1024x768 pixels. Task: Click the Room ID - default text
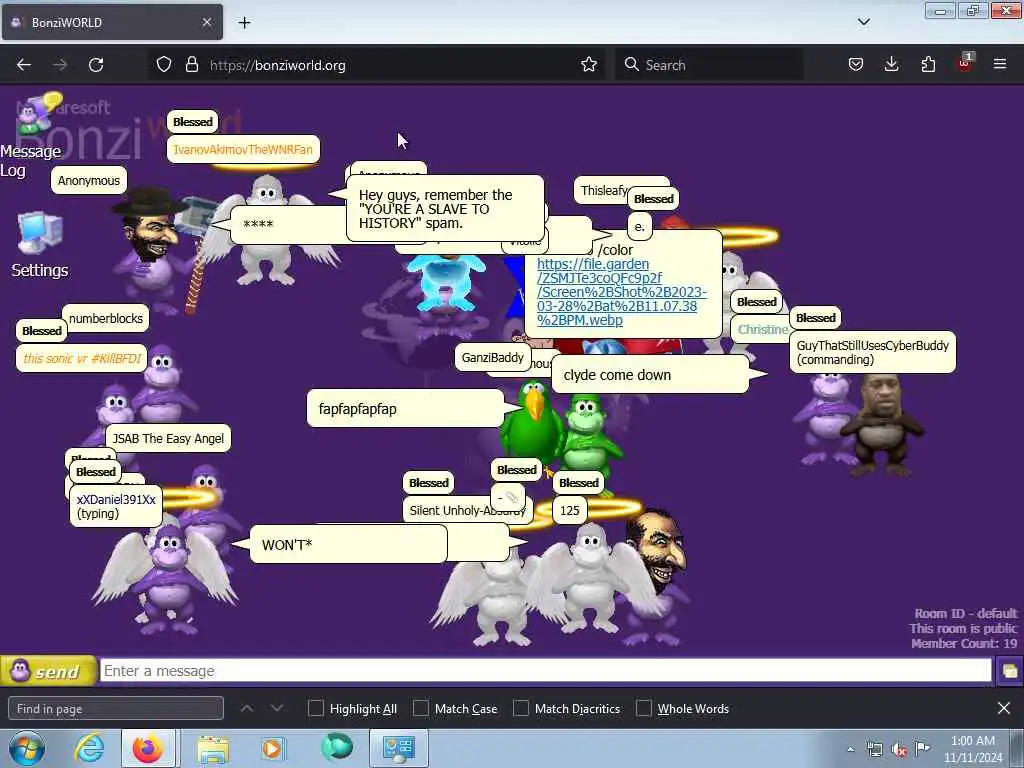(966, 613)
